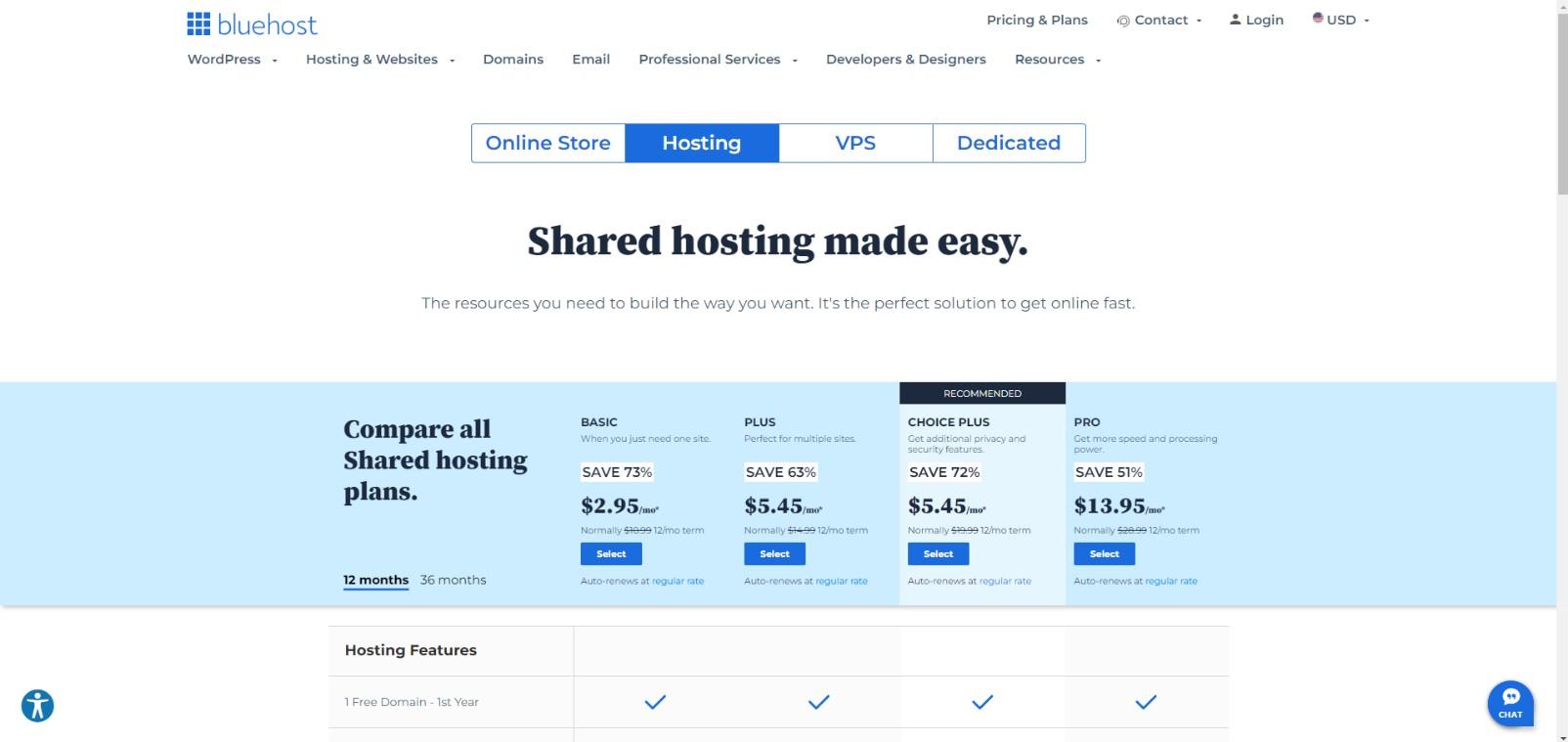Switch to the Online Store tab
The image size is (1568, 742).
pos(548,143)
